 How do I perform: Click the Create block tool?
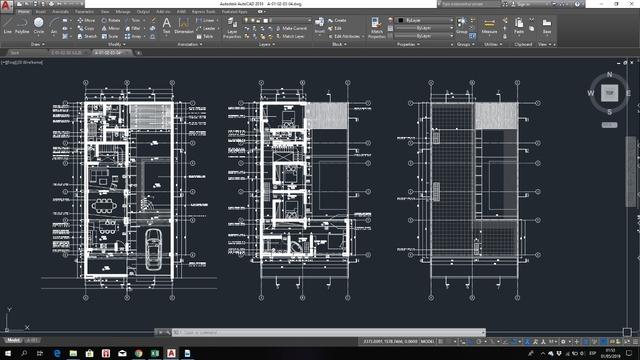click(337, 20)
